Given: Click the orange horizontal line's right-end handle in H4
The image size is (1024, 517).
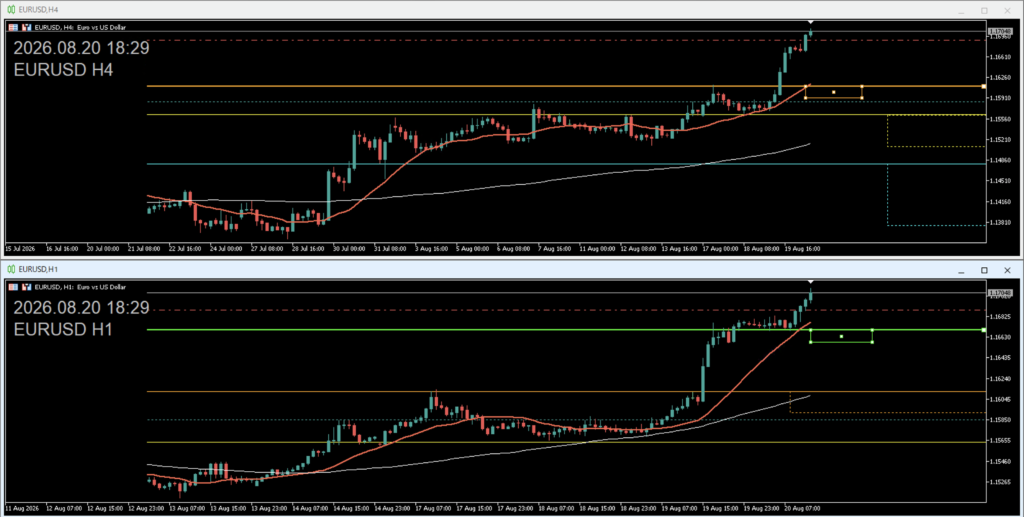Looking at the screenshot, I should [x=984, y=86].
